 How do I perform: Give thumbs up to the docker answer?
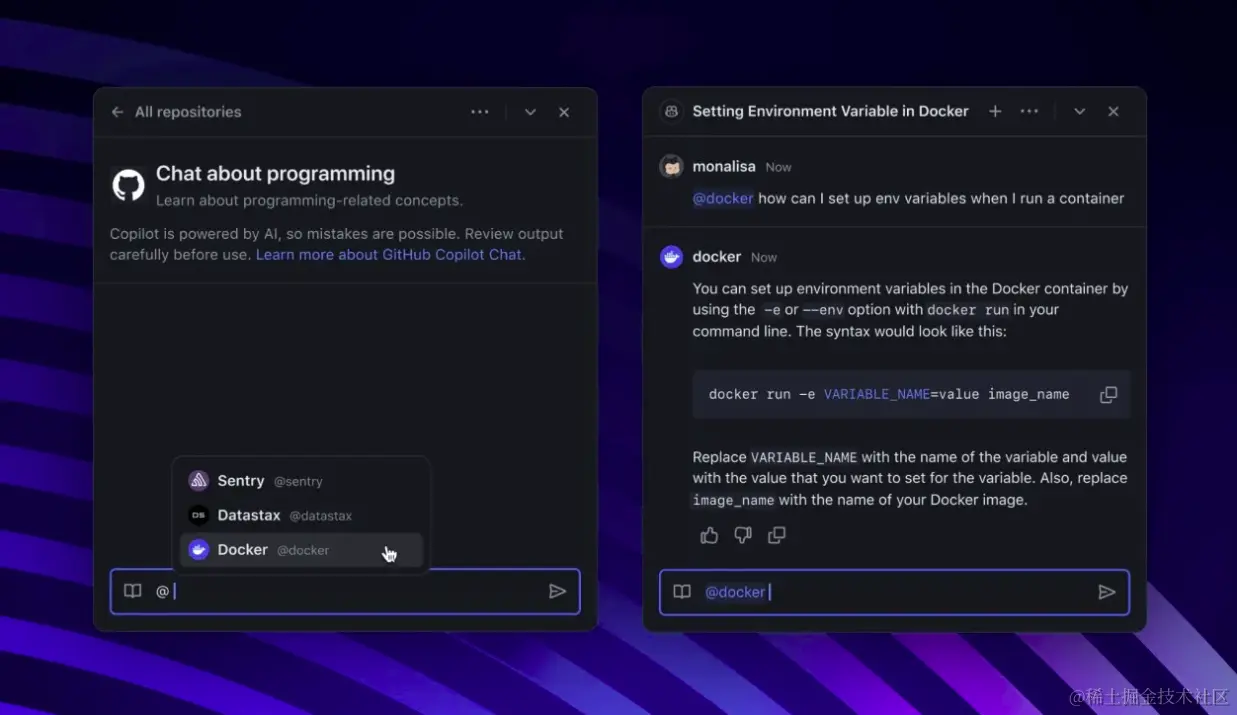(710, 535)
